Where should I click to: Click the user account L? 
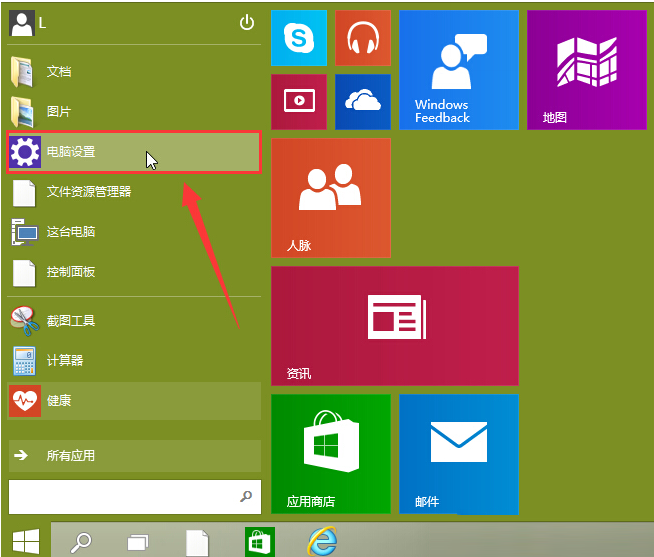tap(28, 23)
